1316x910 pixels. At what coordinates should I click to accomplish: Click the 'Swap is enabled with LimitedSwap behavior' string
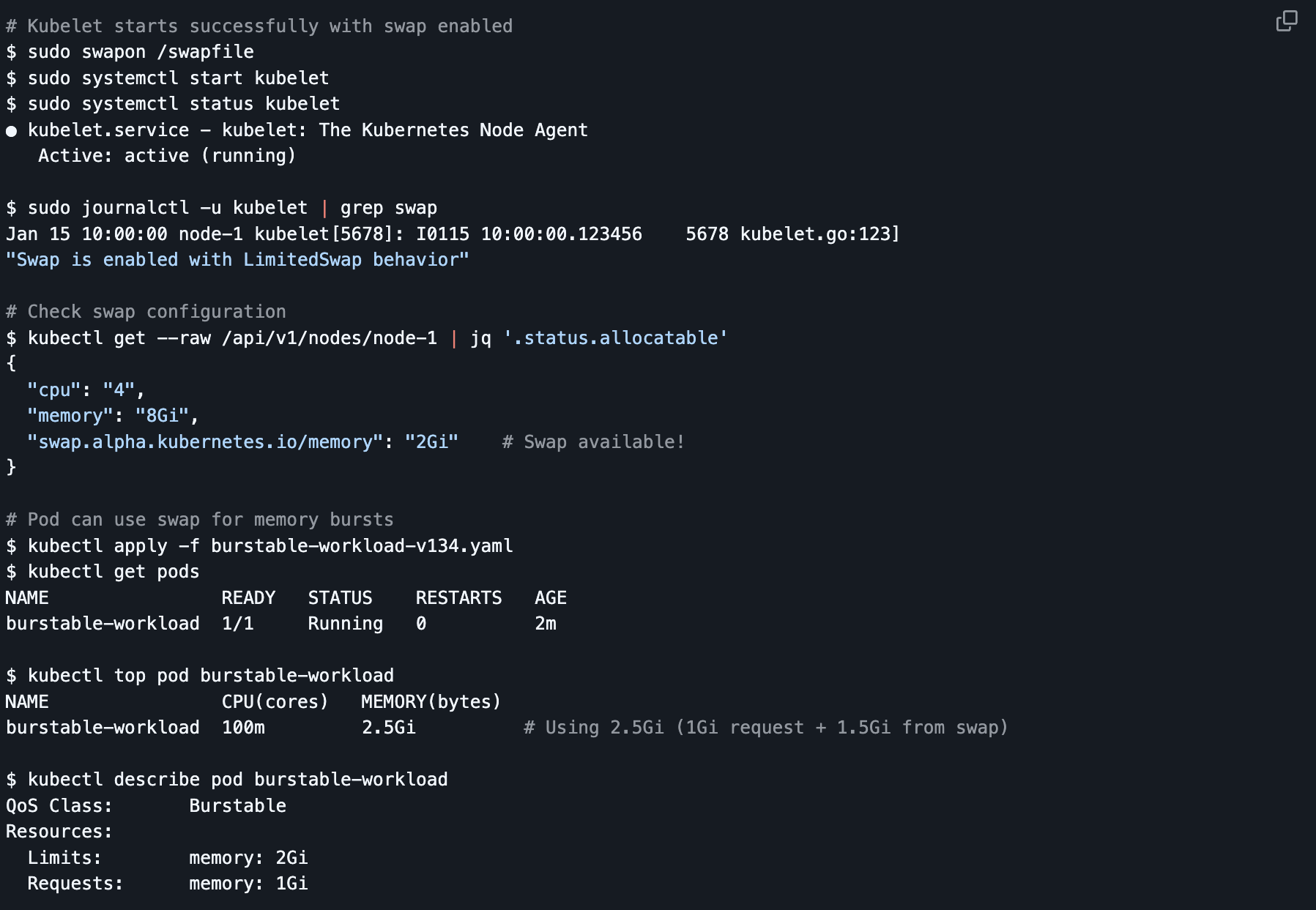tap(237, 260)
